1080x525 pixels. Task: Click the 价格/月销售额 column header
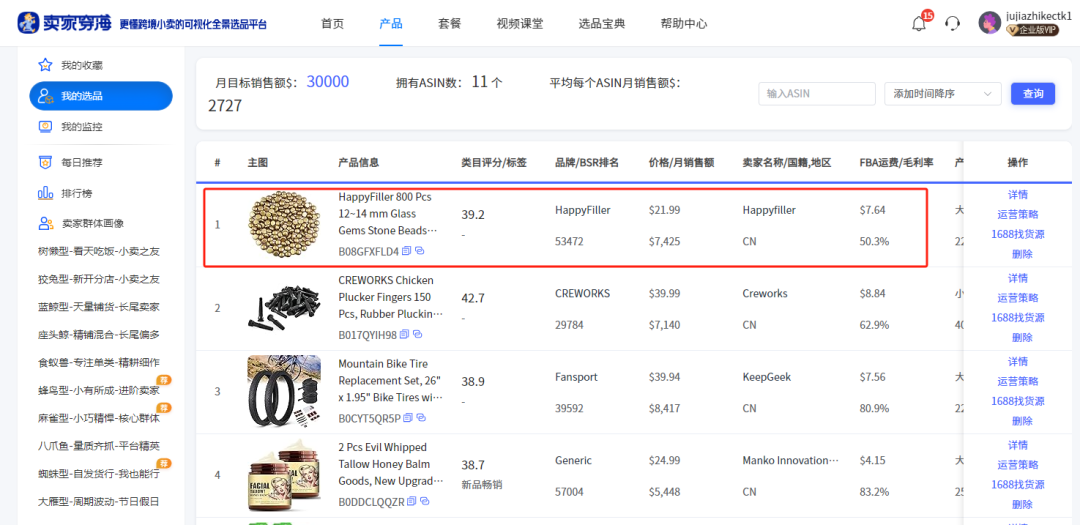681,163
